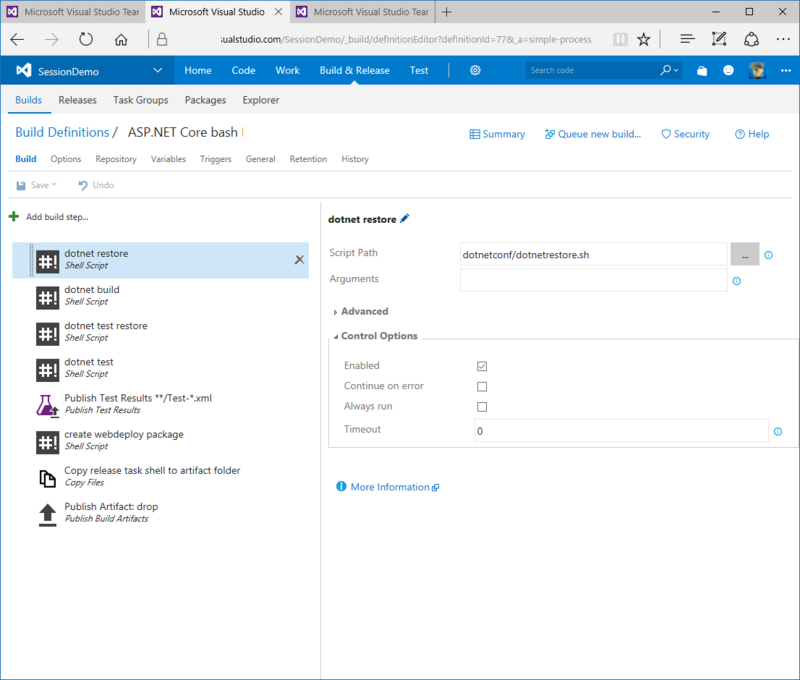Open the browser hub lines icon

point(688,39)
